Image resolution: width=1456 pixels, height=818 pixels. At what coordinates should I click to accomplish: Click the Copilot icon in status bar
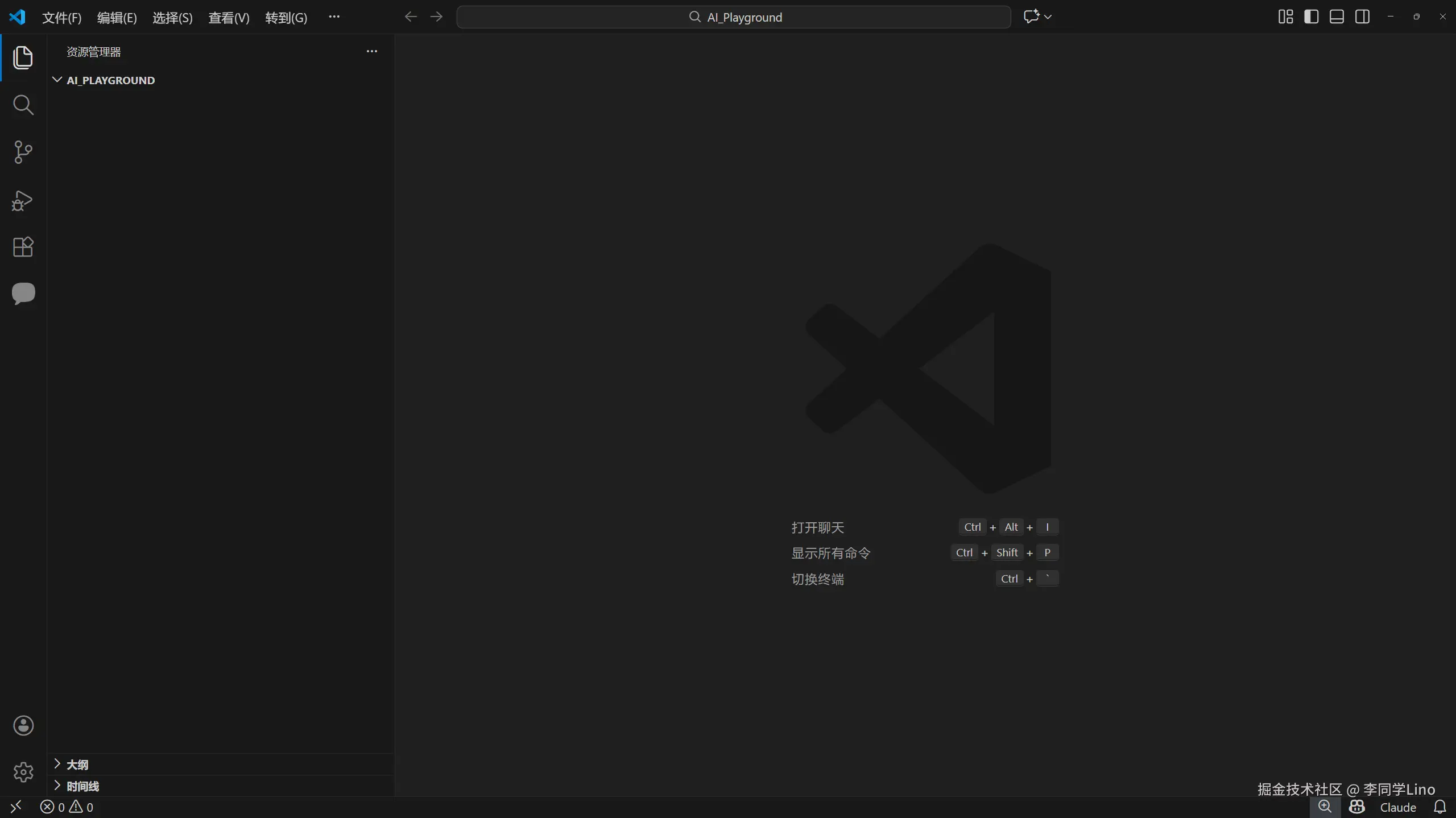point(1356,807)
